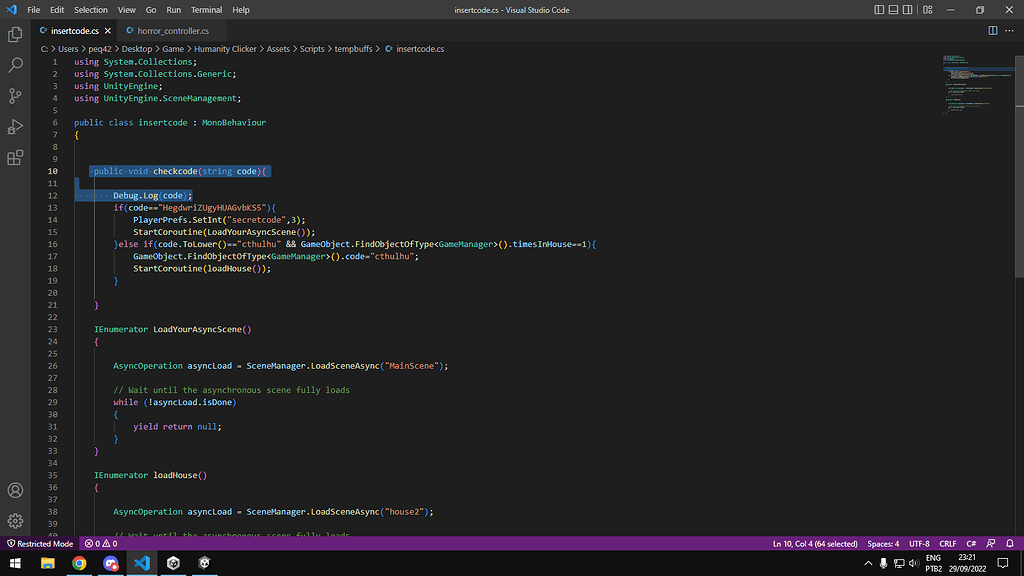The height and width of the screenshot is (576, 1024).
Task: Open Visual Studio Code in Windows taskbar
Action: pyautogui.click(x=142, y=563)
